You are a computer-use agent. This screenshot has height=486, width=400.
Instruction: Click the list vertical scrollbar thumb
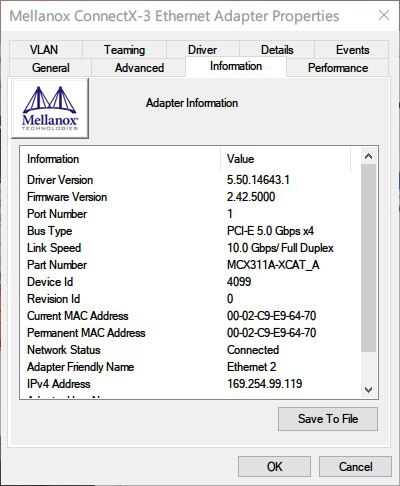[368, 257]
